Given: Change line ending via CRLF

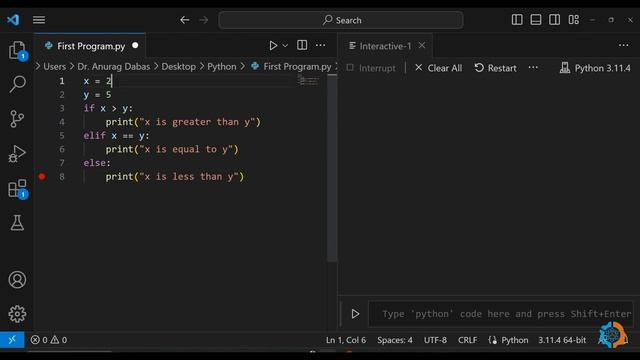Looking at the screenshot, I should click(467, 340).
